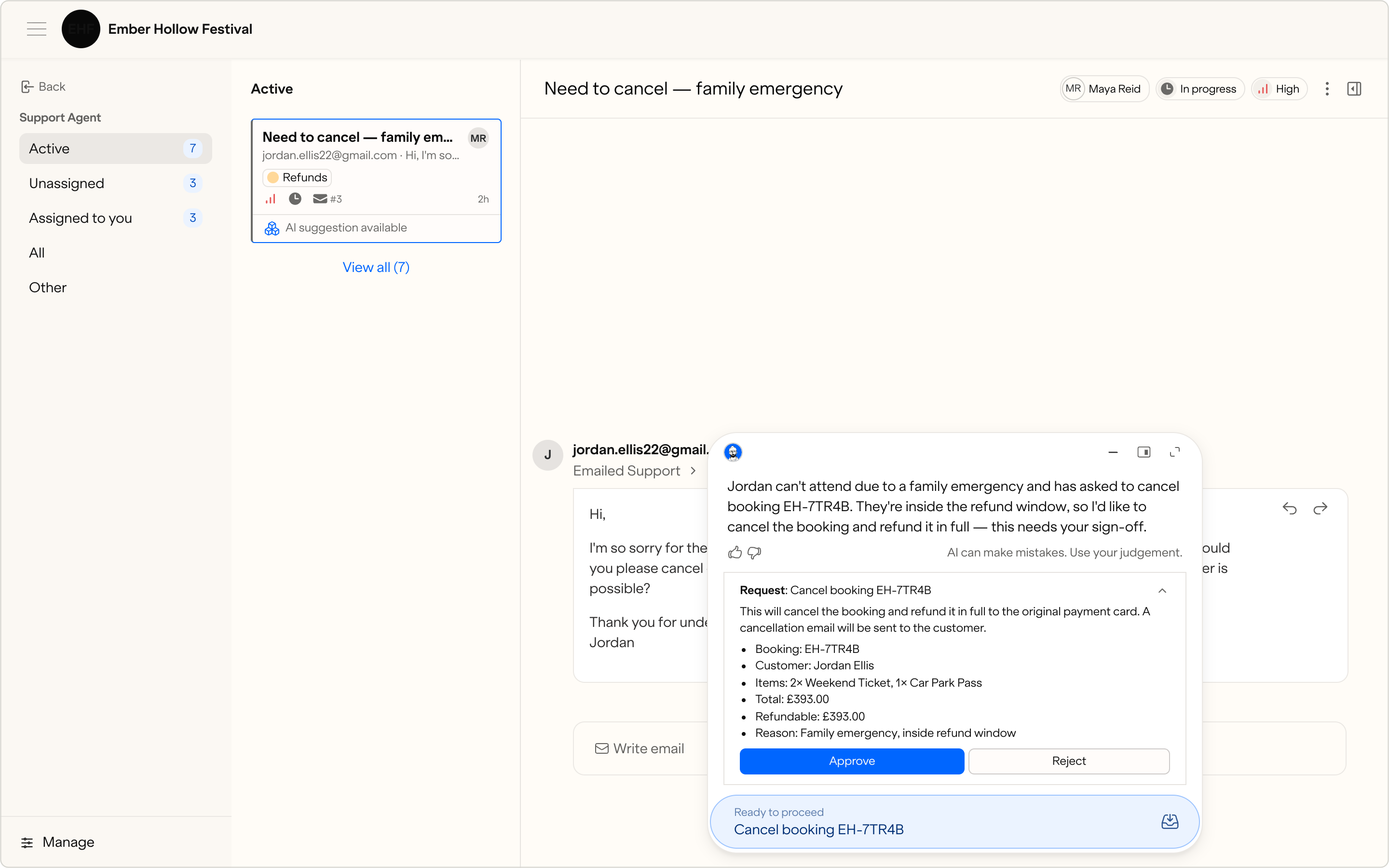
Task: Click Total: £393.00 line
Action: point(792,699)
